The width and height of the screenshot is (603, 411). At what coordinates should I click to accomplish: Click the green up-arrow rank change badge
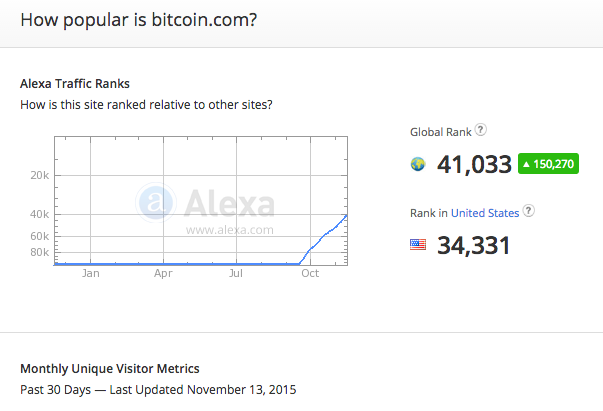[548, 164]
